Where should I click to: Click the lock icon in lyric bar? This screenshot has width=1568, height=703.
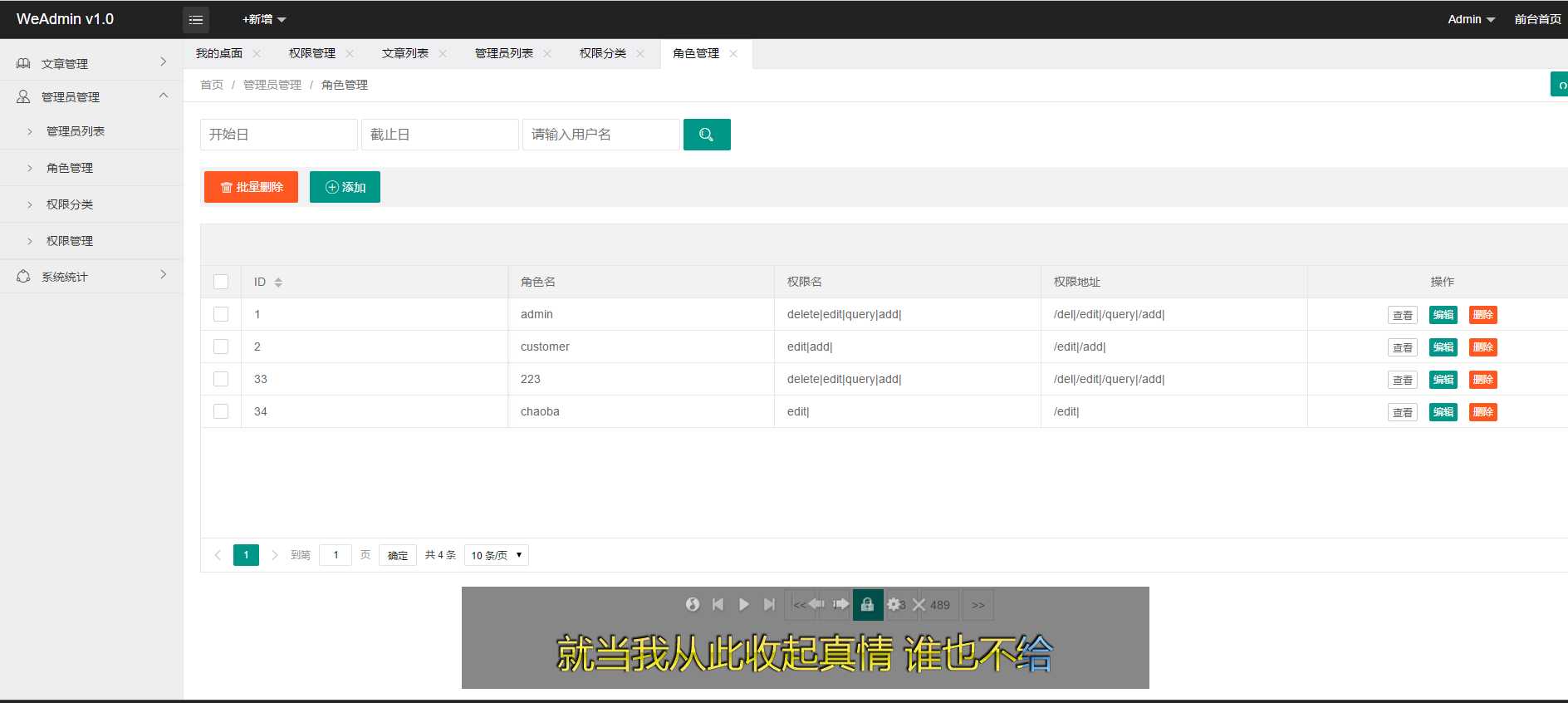[x=868, y=604]
